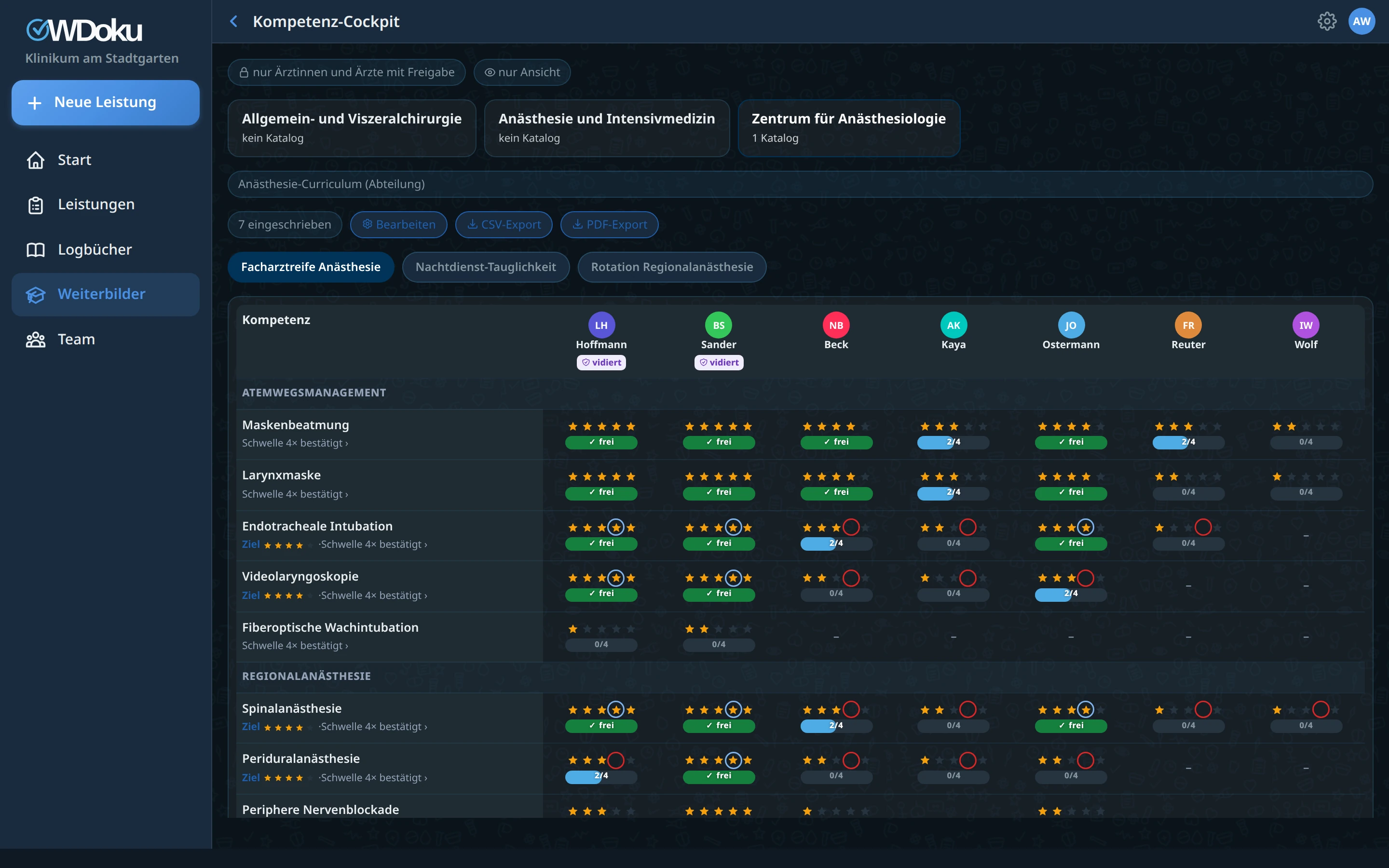Viewport: 1389px width, 868px height.
Task: Download via CSV-Export button
Action: 504,224
